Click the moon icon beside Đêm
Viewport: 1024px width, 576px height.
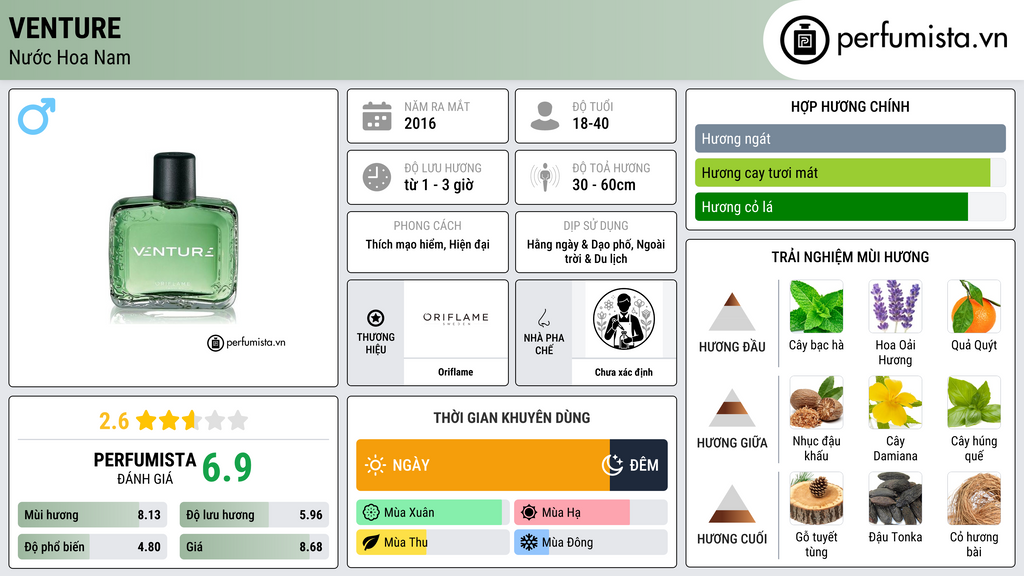613,465
